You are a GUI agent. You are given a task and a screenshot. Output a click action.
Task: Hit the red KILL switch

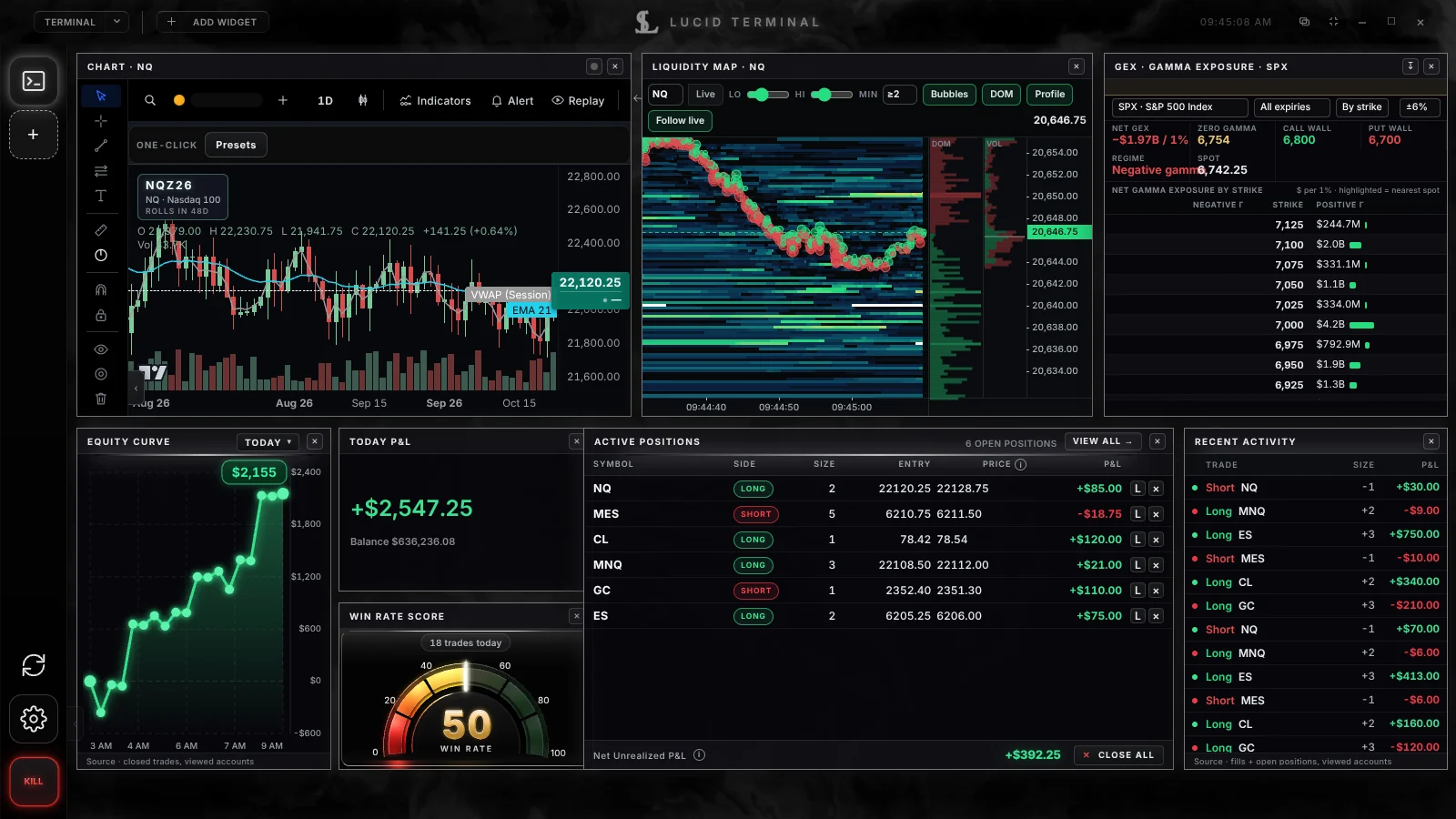pos(34,781)
